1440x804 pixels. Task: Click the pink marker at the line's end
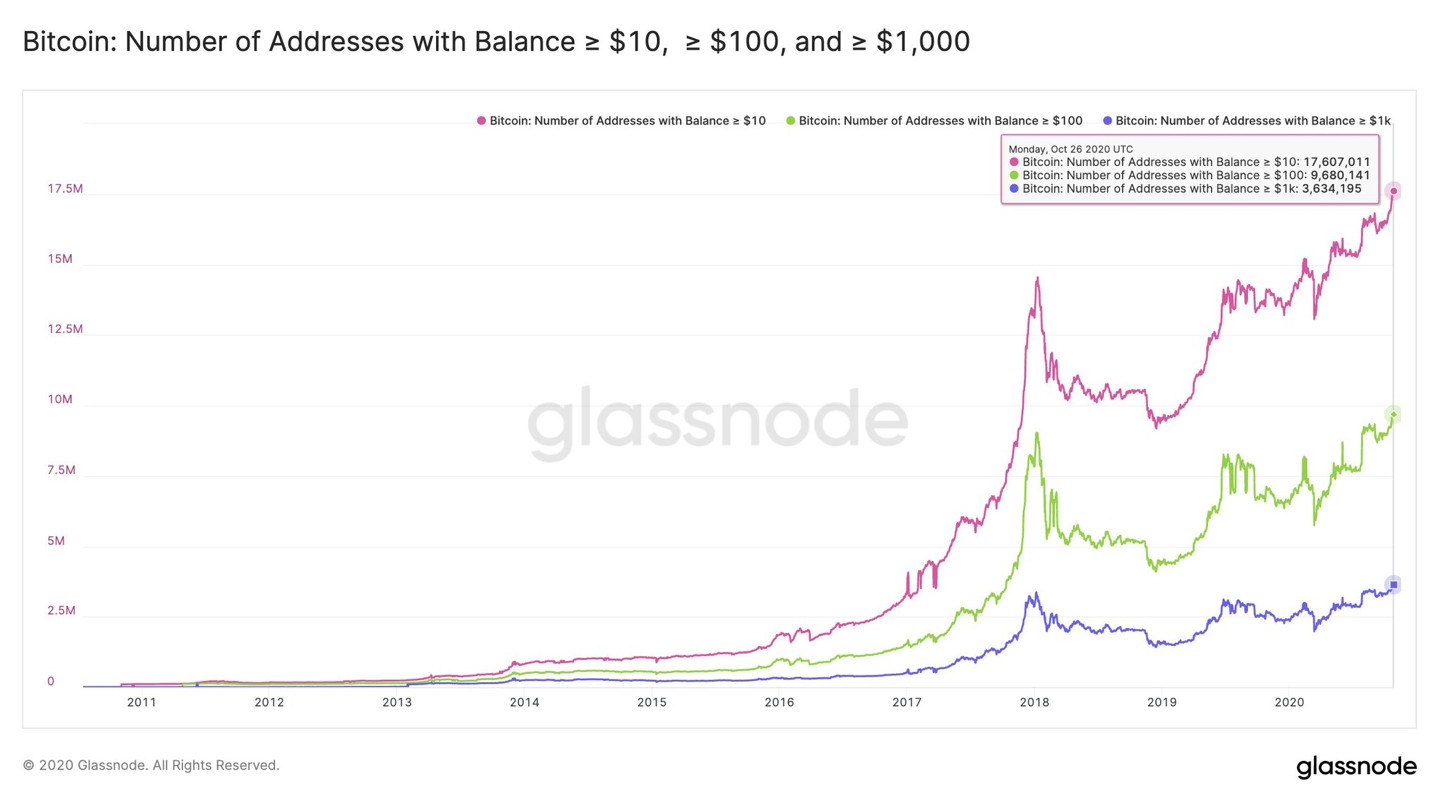[1393, 191]
